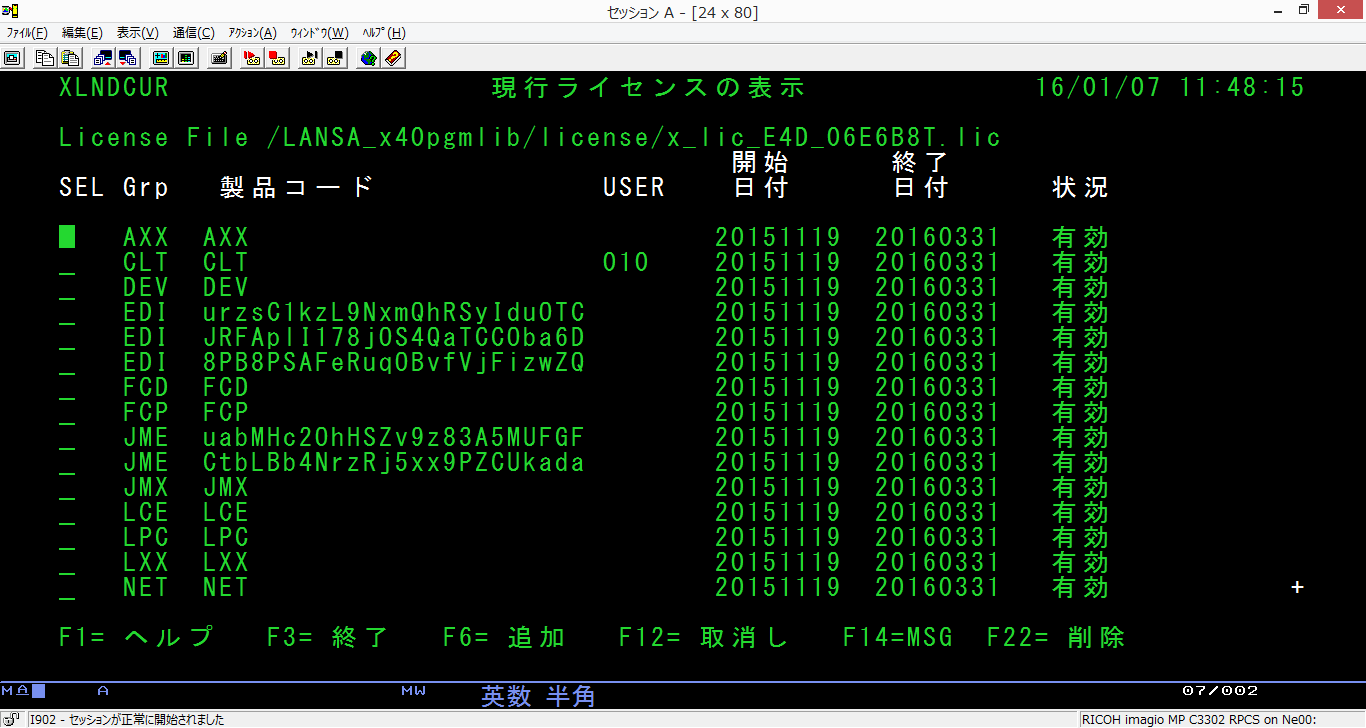This screenshot has height=728, width=1366.
Task: Click the Paste clipboard toolbar icon
Action: pos(70,58)
